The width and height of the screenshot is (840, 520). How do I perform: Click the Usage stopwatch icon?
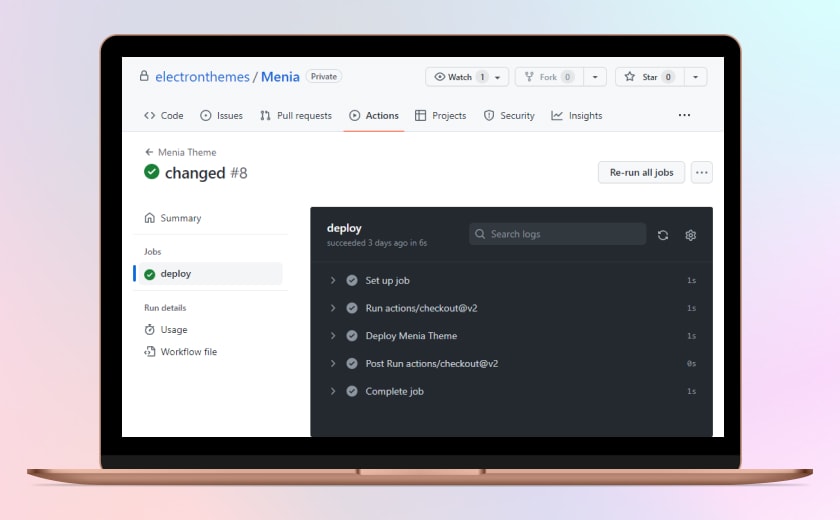[149, 329]
